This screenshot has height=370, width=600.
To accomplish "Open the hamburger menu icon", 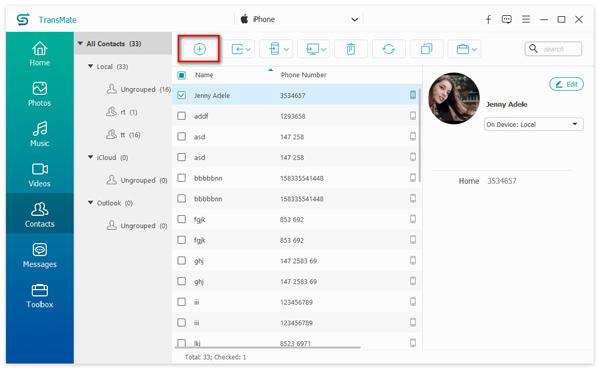I will [526, 19].
